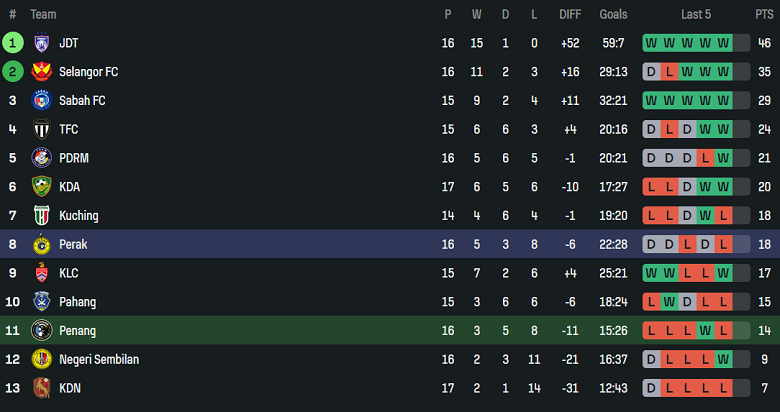
Task: Click the TFC team badge
Action: point(41,129)
